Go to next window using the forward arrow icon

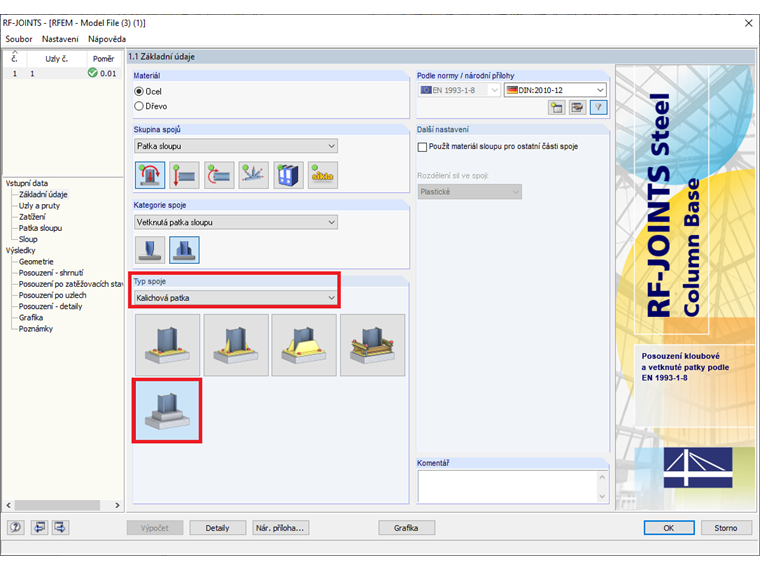click(61, 527)
